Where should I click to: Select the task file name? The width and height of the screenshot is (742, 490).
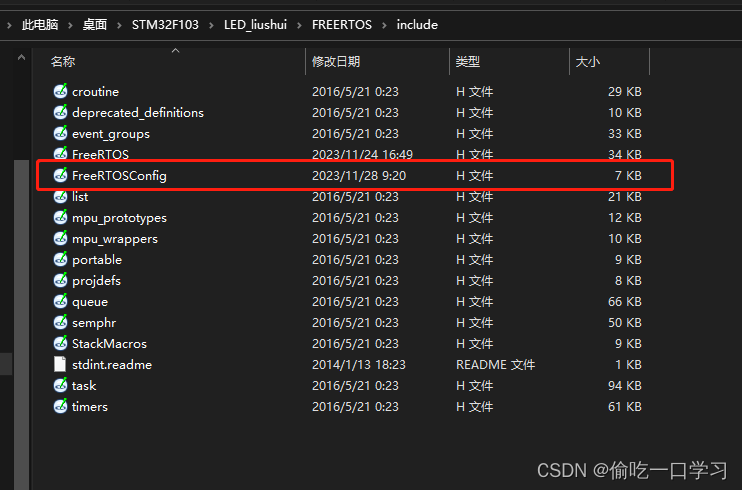tap(84, 385)
